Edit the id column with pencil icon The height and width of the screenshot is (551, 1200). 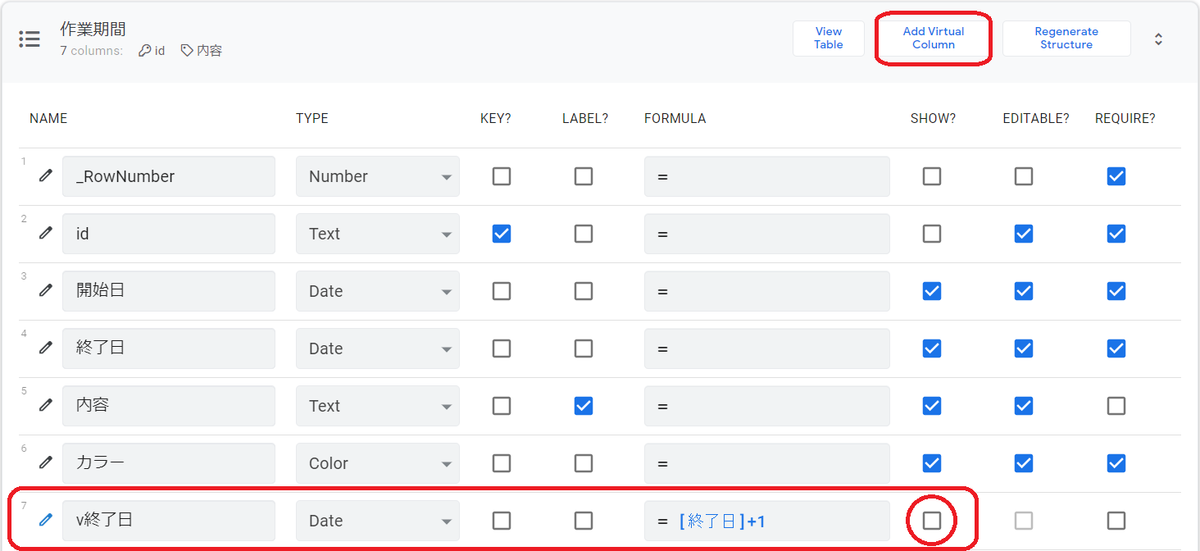45,233
